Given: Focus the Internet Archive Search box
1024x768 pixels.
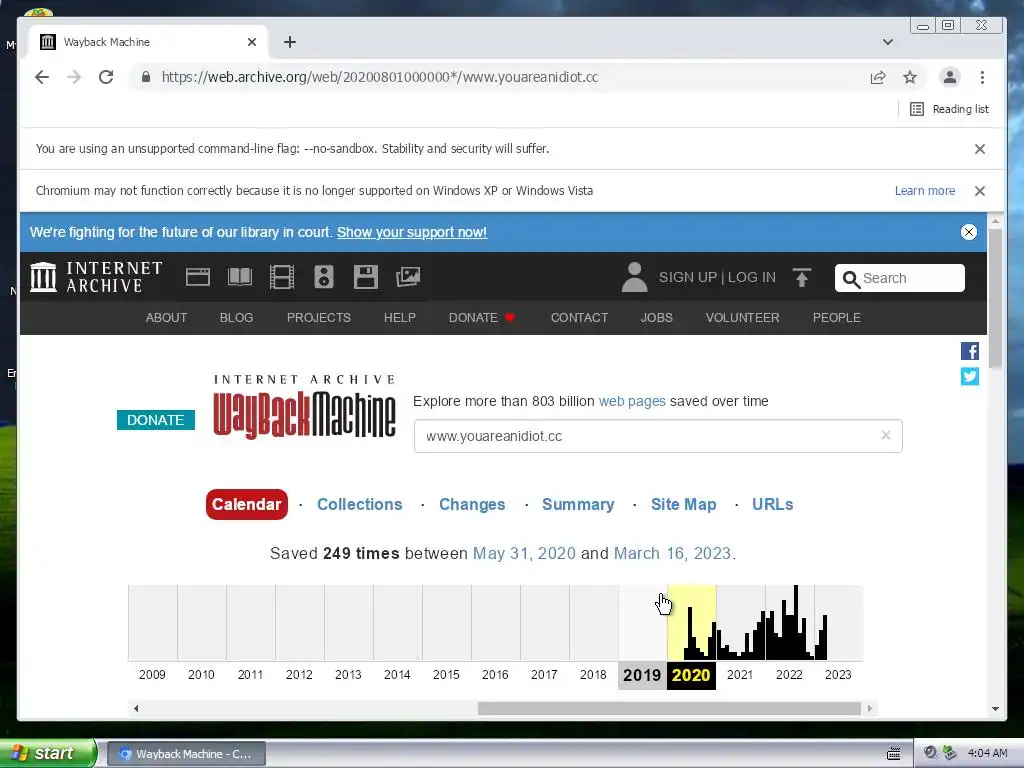Looking at the screenshot, I should (x=899, y=278).
